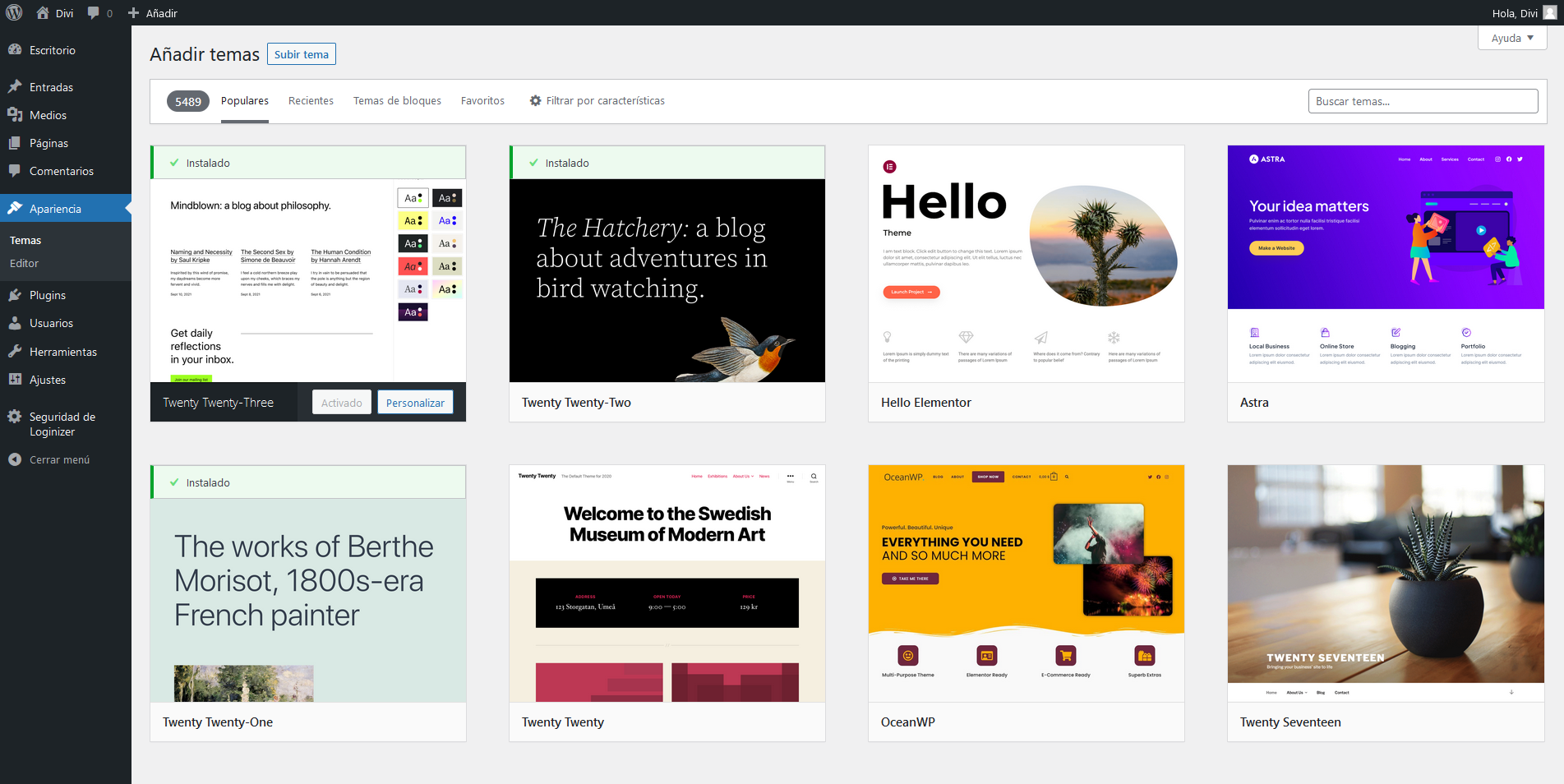The width and height of the screenshot is (1564, 784).
Task: Open the Páginas menu
Action: coord(66,143)
